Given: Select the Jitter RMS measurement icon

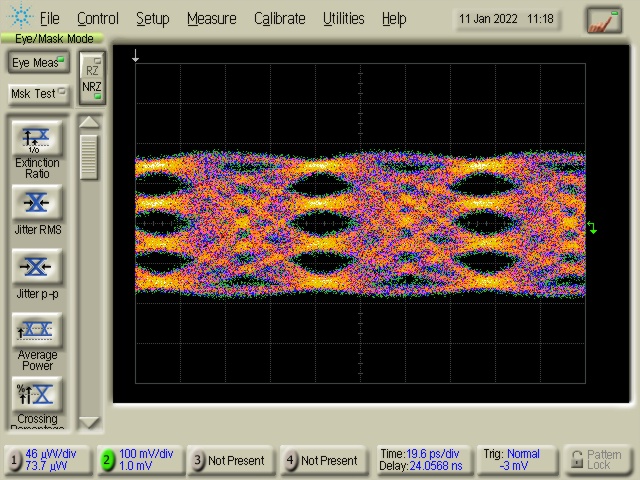Looking at the screenshot, I should pyautogui.click(x=37, y=204).
